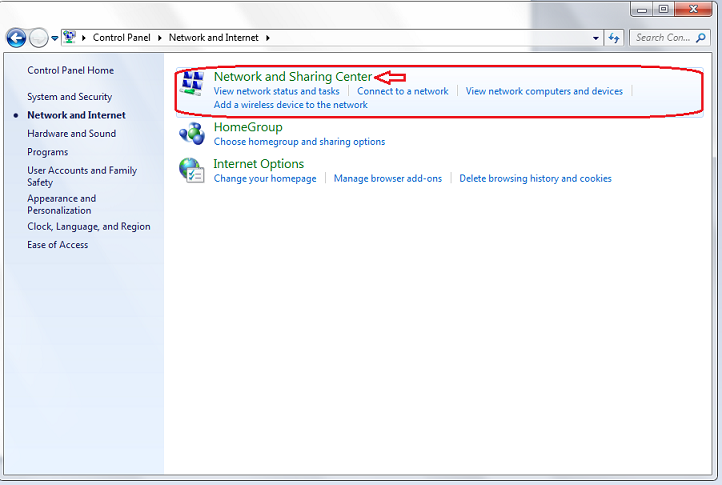Open Delete browsing history and cookies
722x485 pixels.
tap(535, 179)
